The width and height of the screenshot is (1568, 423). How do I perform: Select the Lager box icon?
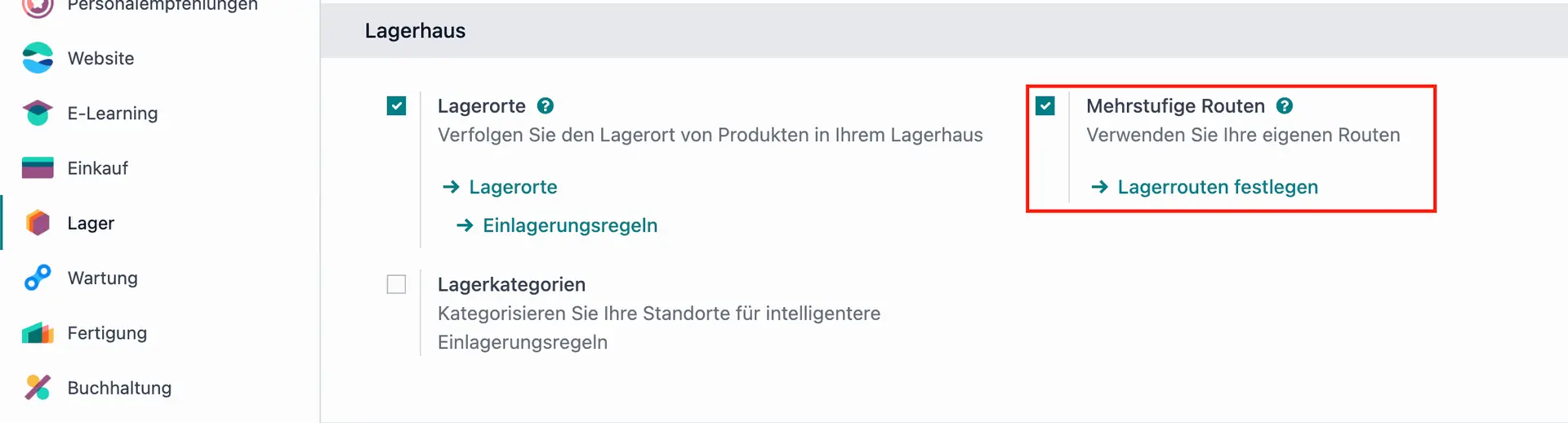tap(38, 223)
